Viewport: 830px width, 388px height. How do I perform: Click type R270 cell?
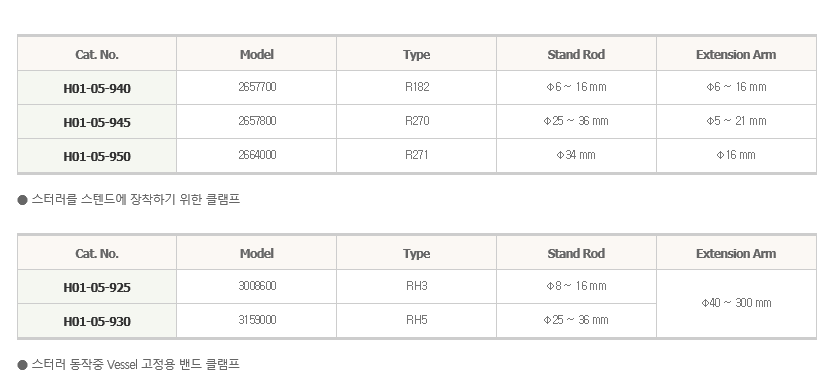(417, 121)
